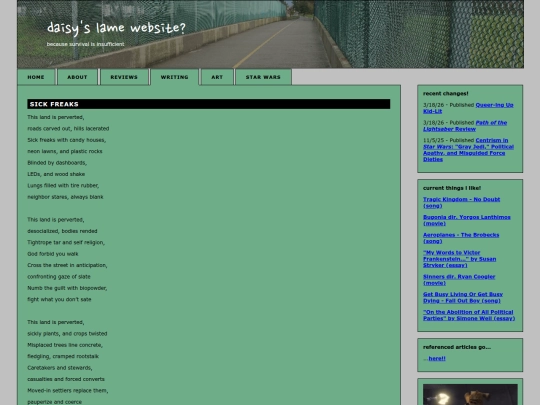Image resolution: width=540 pixels, height=405 pixels.
Task: Click the "current things I like!" heading
Action: pos(452,188)
